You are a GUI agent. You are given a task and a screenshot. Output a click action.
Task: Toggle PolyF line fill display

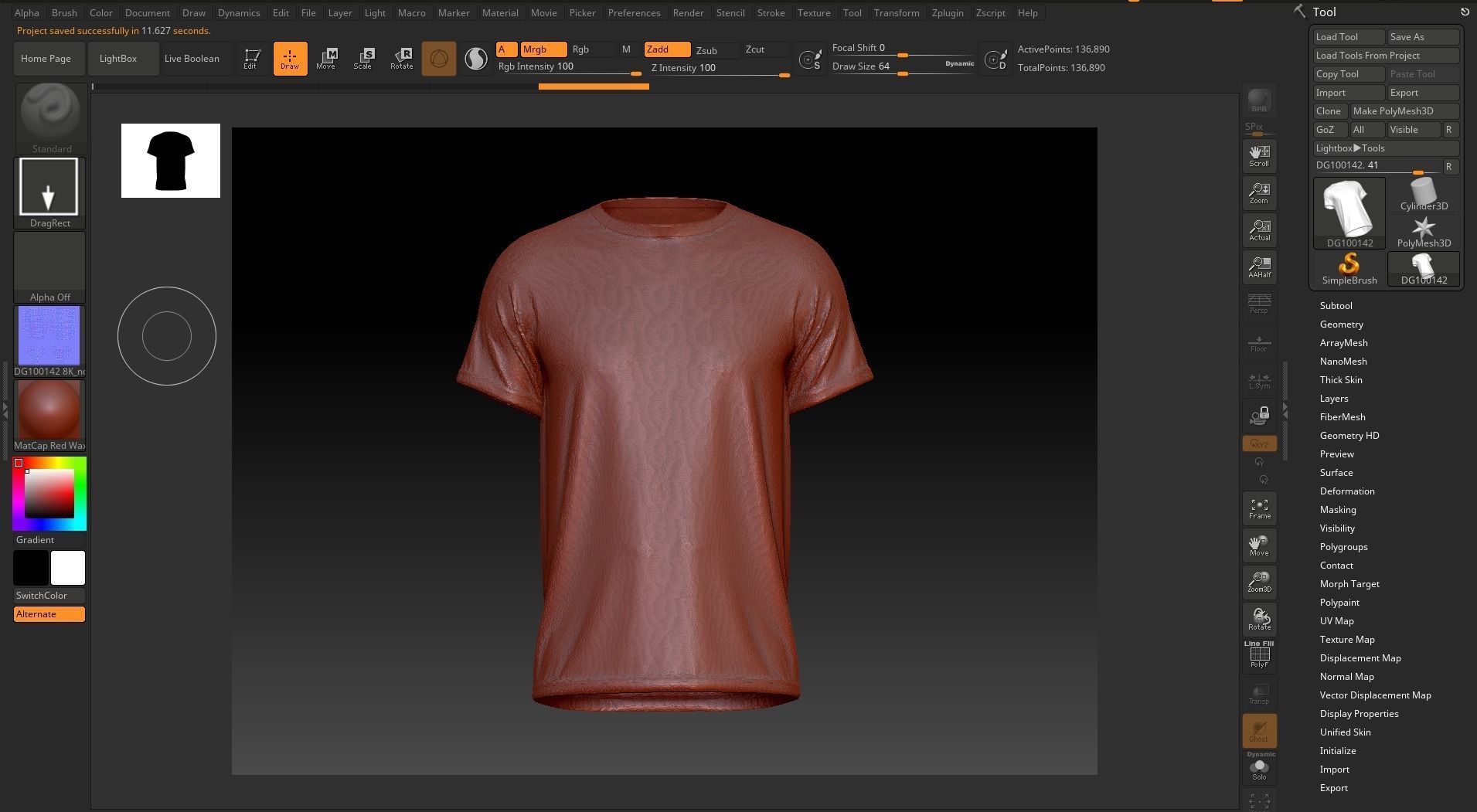point(1259,654)
